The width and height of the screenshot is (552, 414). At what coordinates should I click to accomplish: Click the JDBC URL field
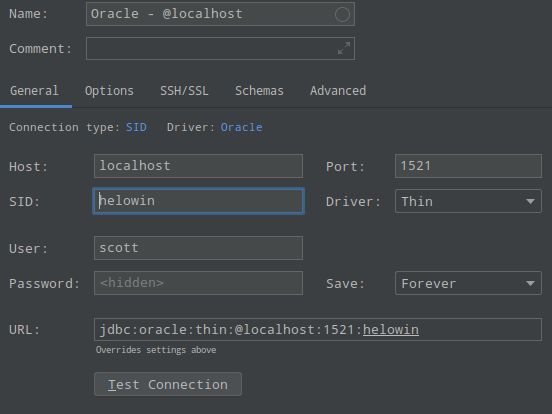click(318, 330)
